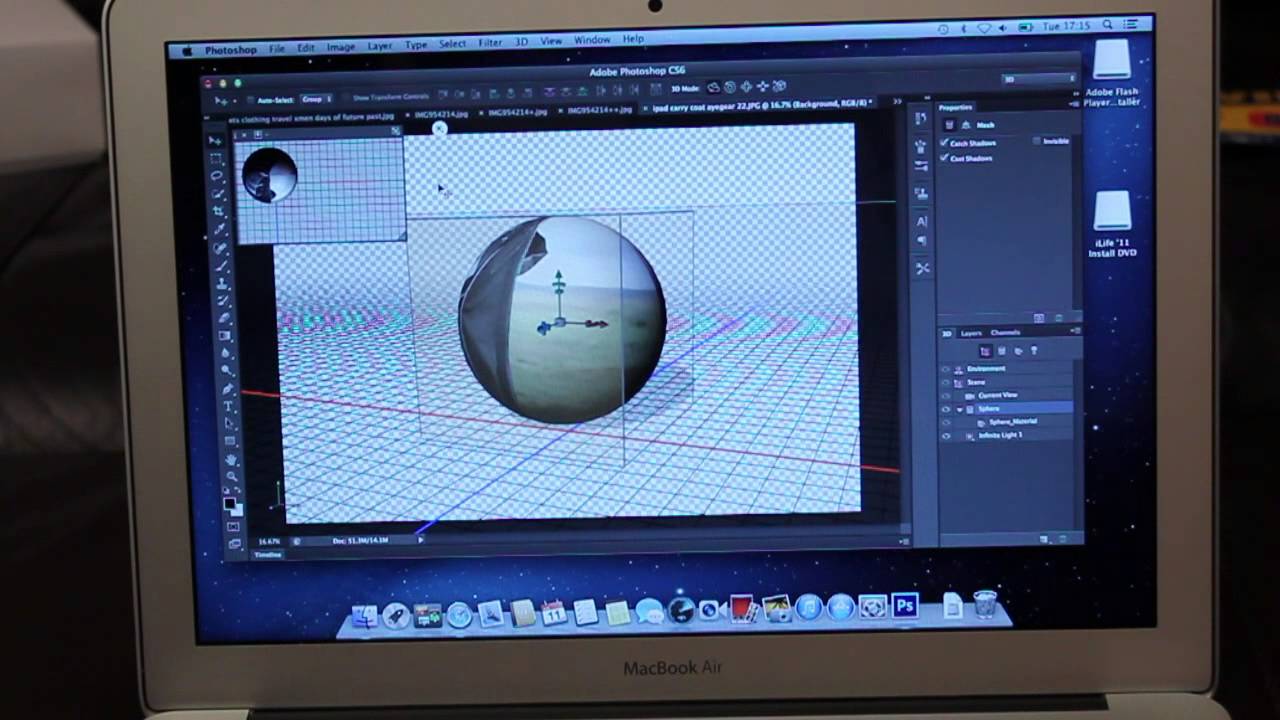
Task: Open the 3D panel options menu
Action: (1075, 330)
